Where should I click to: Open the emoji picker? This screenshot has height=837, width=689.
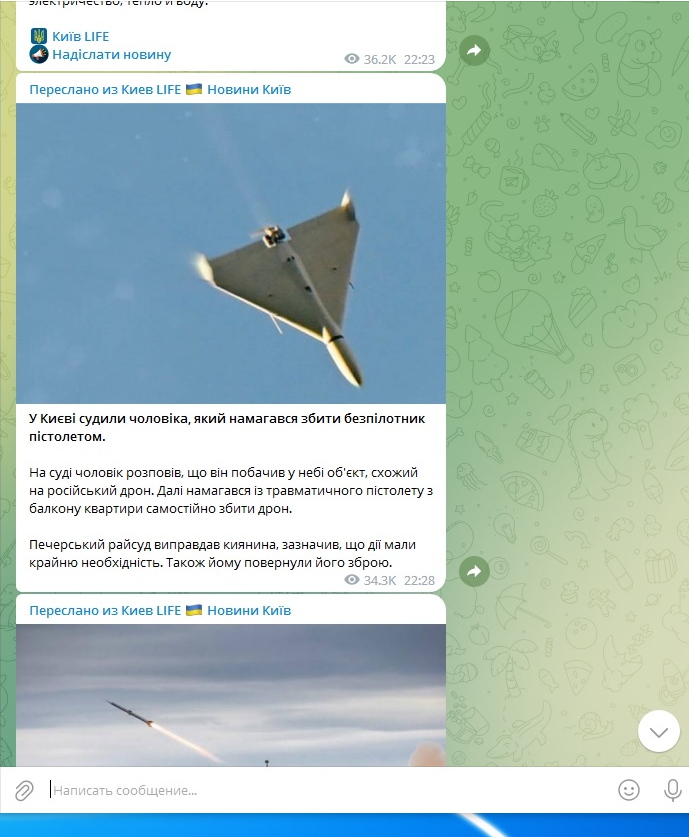629,790
